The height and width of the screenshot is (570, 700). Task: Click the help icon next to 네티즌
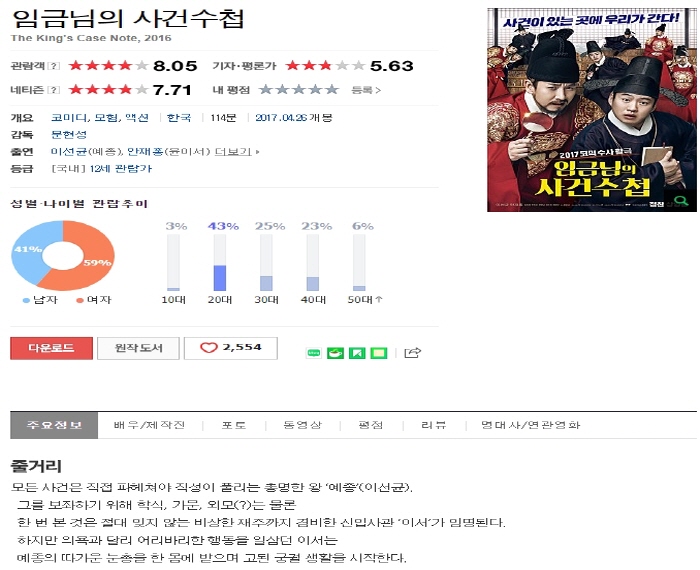pyautogui.click(x=54, y=90)
